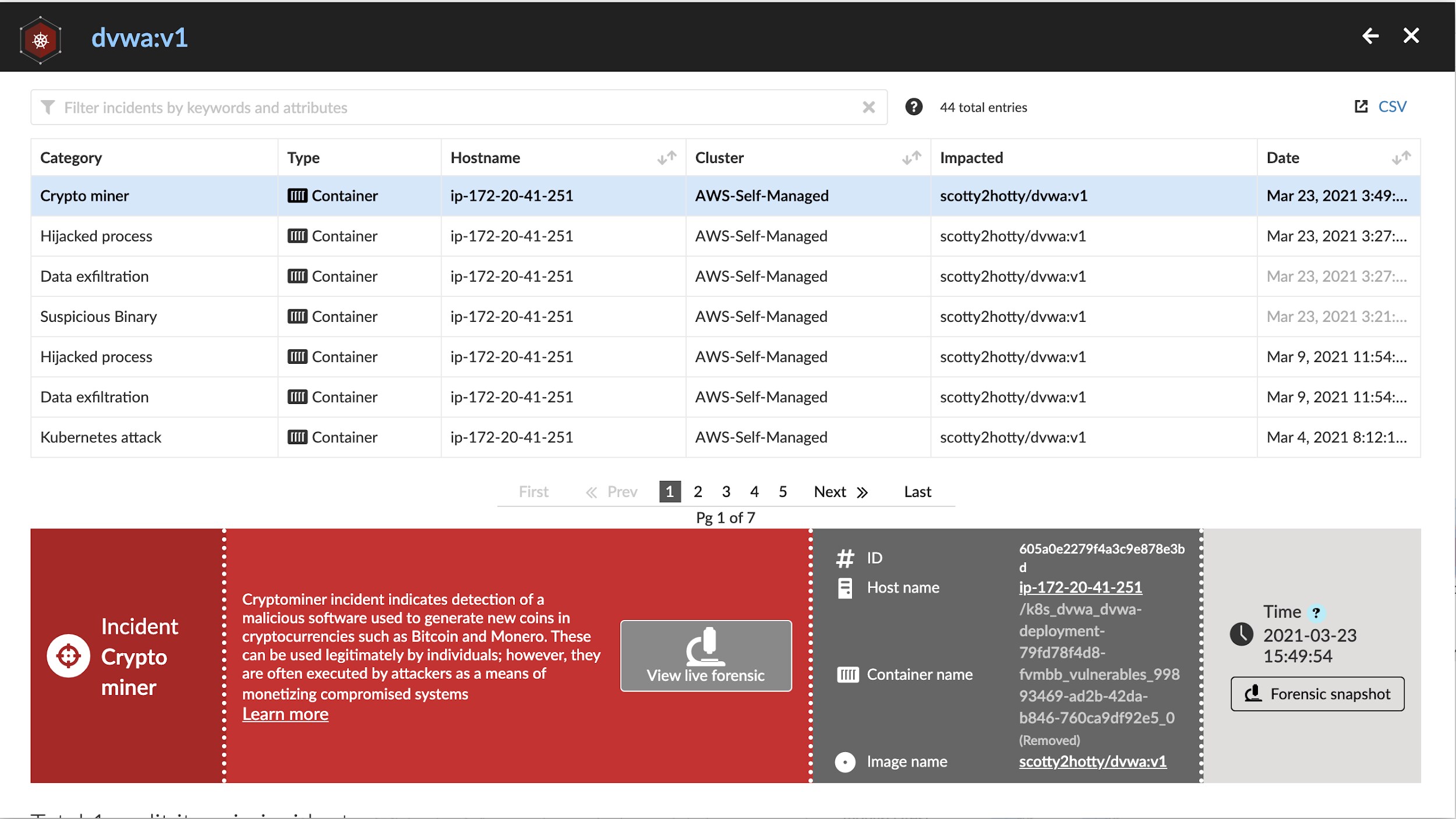This screenshot has height=819, width=1456.
Task: Click the Type column header
Action: pyautogui.click(x=303, y=158)
